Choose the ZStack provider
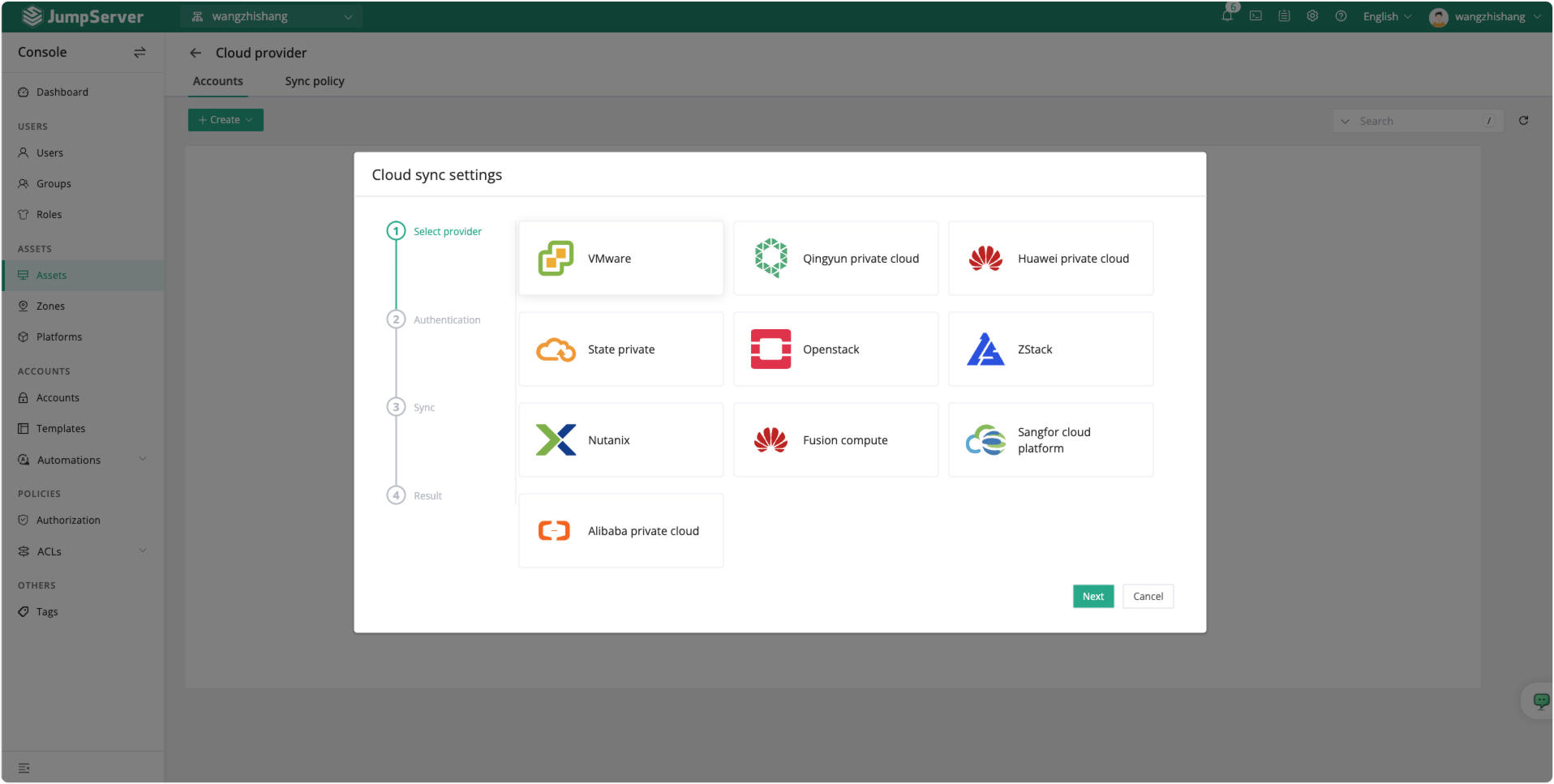This screenshot has height=784, width=1554. tap(1050, 349)
